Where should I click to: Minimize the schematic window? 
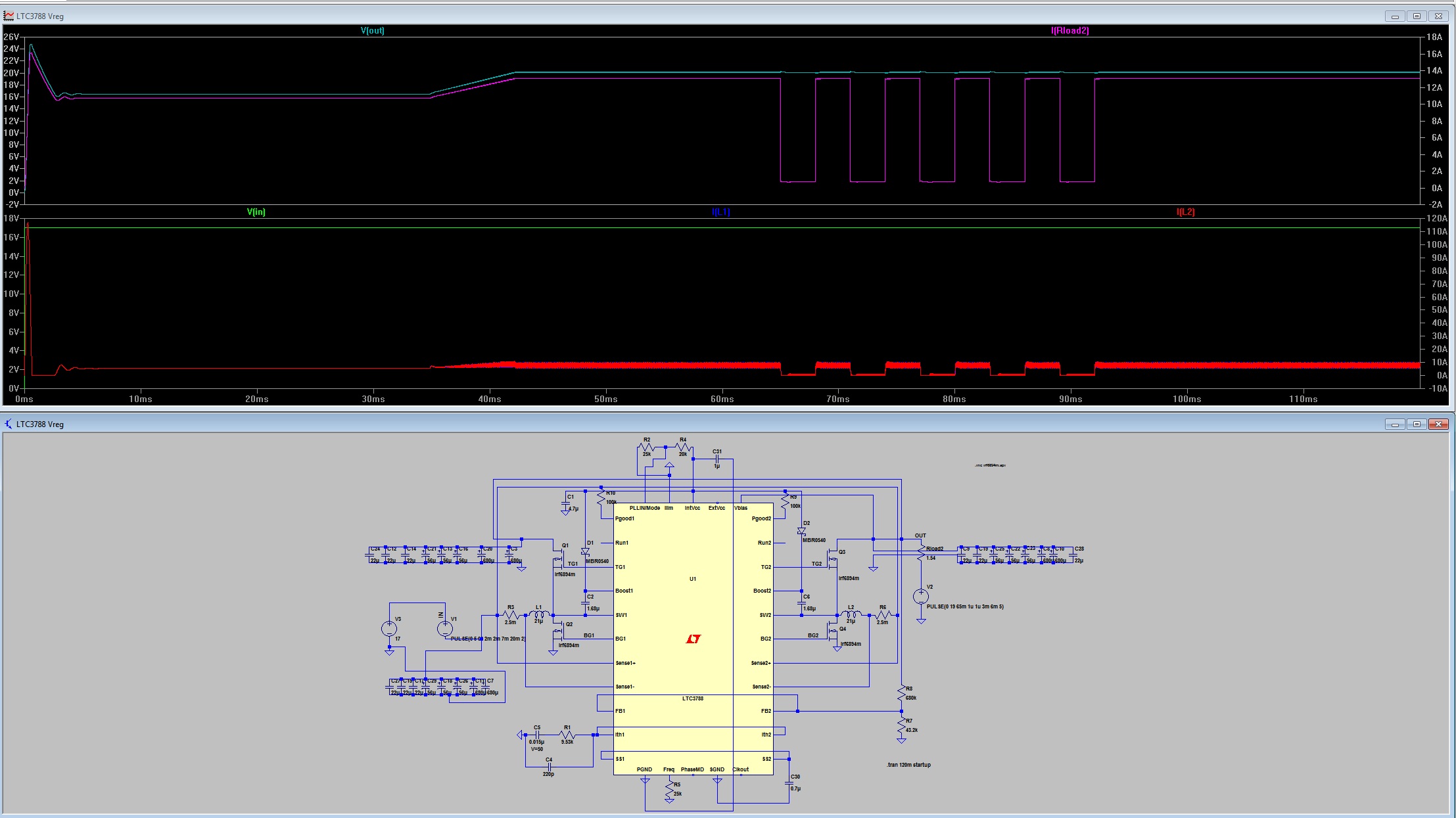tap(1395, 424)
